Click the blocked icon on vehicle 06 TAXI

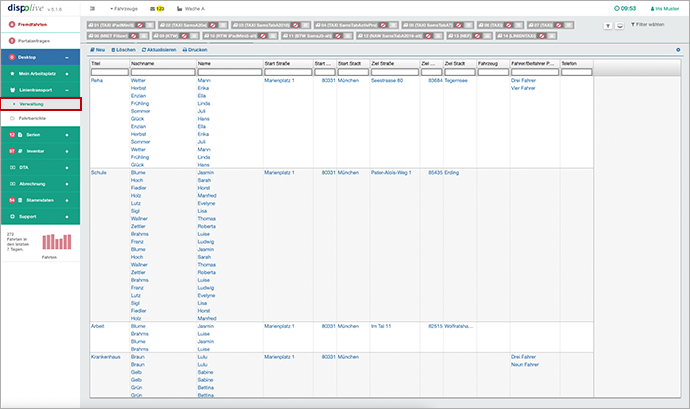click(x=509, y=26)
